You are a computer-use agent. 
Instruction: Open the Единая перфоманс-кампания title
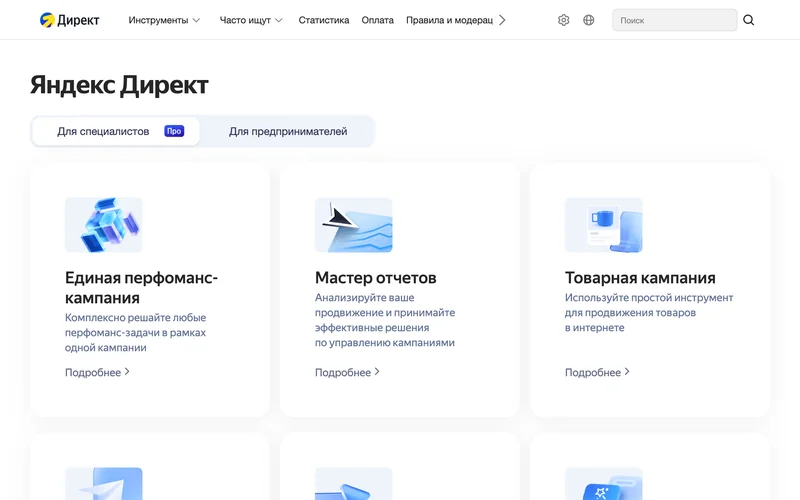(141, 287)
